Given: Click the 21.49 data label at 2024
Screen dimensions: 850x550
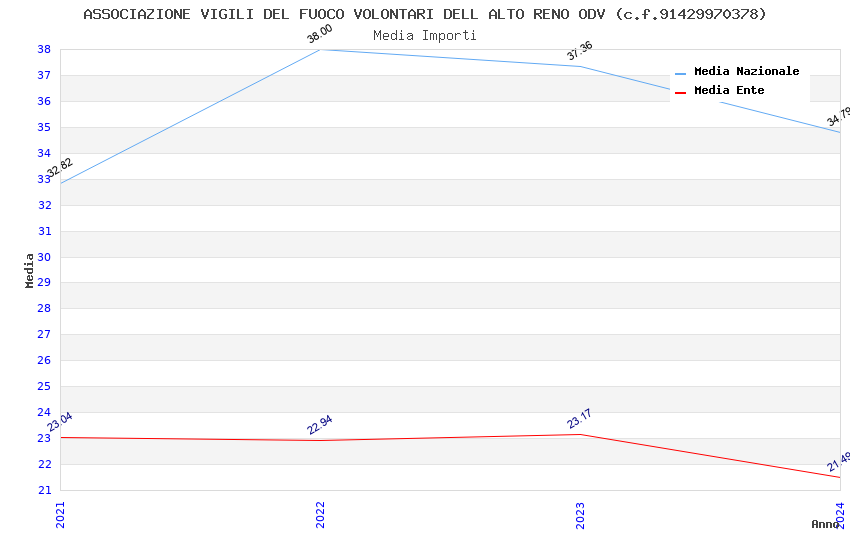Looking at the screenshot, I should click(x=838, y=462).
